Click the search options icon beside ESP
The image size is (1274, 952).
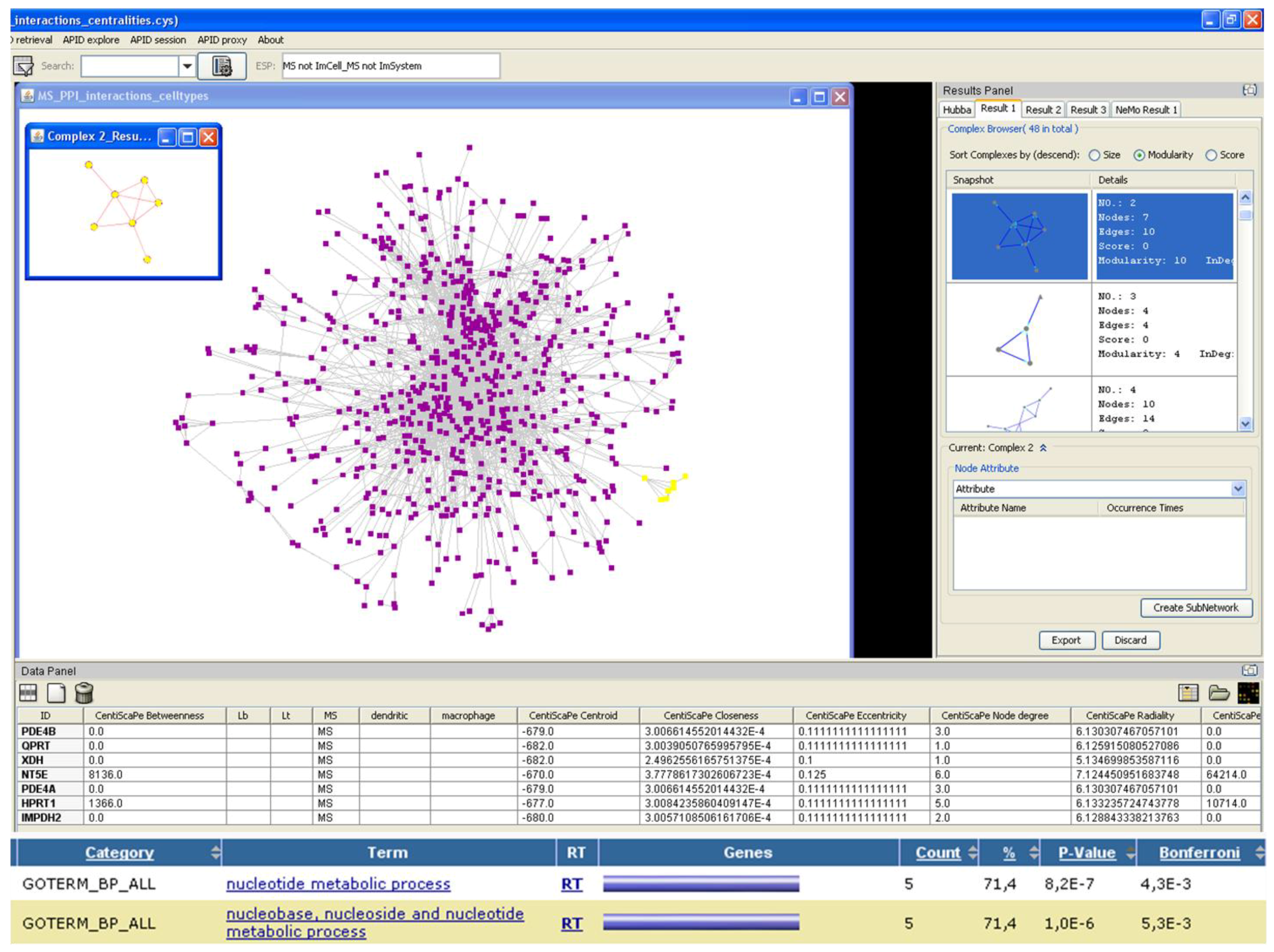point(222,66)
